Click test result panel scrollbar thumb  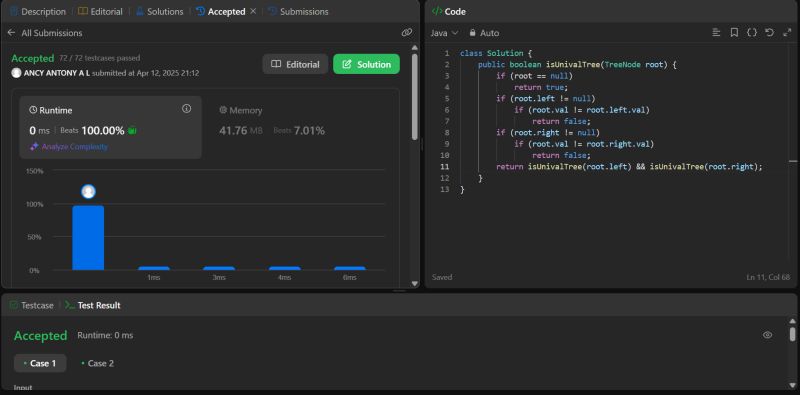point(792,334)
